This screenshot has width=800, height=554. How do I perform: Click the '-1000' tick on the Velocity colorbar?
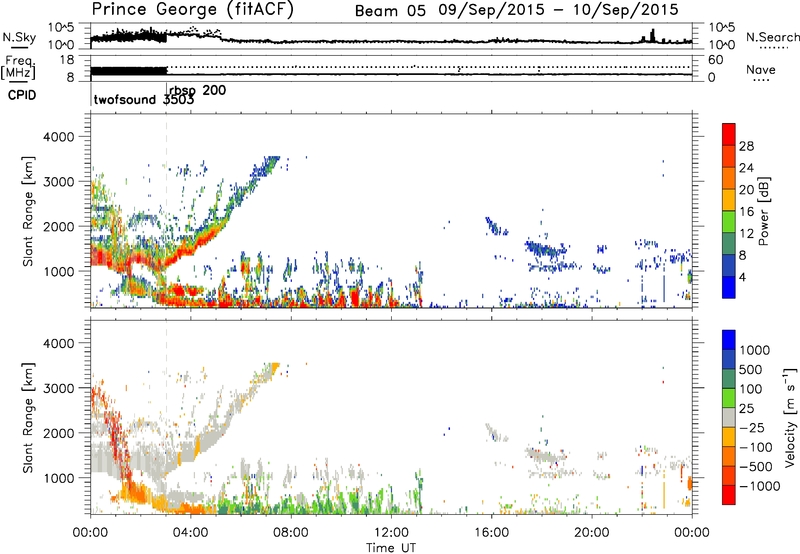[x=759, y=486]
